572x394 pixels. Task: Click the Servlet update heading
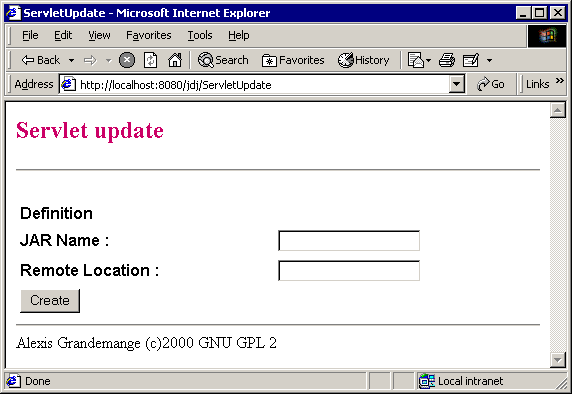90,131
